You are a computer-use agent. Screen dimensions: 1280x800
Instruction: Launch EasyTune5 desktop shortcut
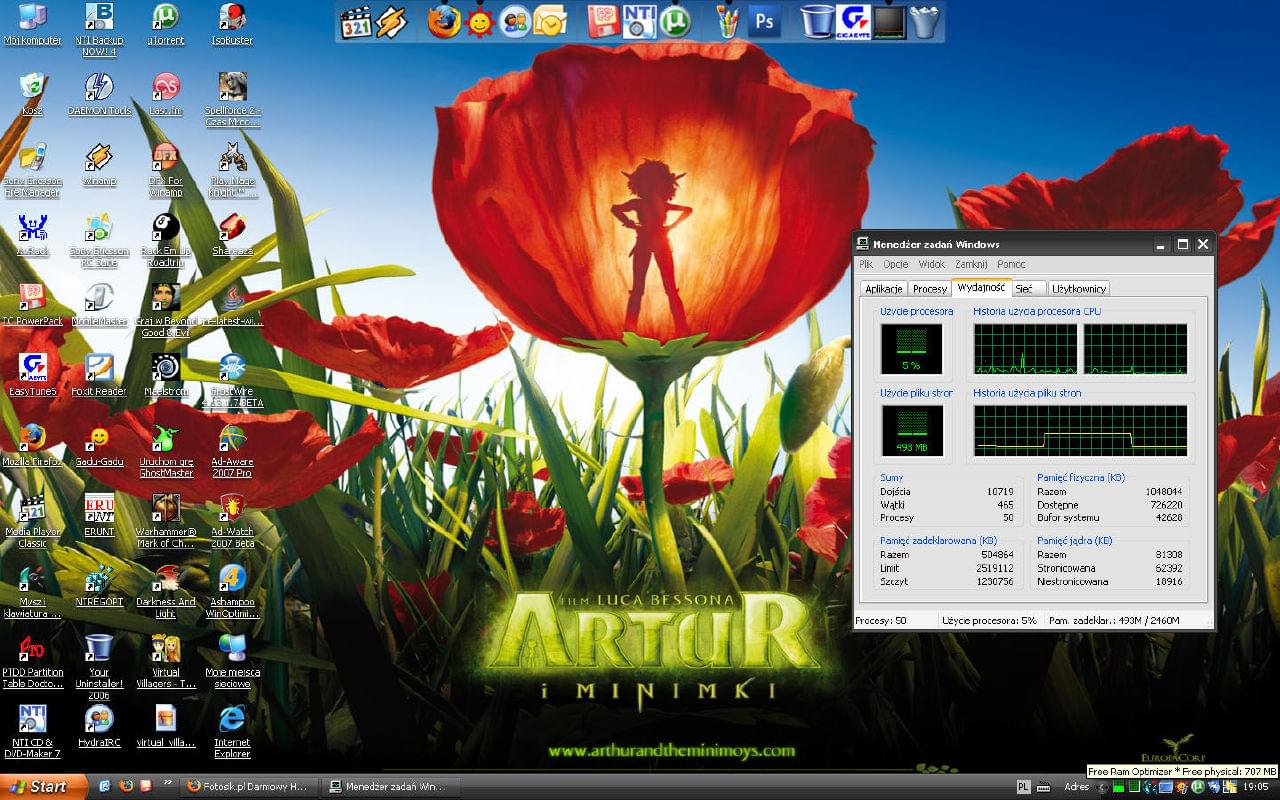[x=32, y=375]
